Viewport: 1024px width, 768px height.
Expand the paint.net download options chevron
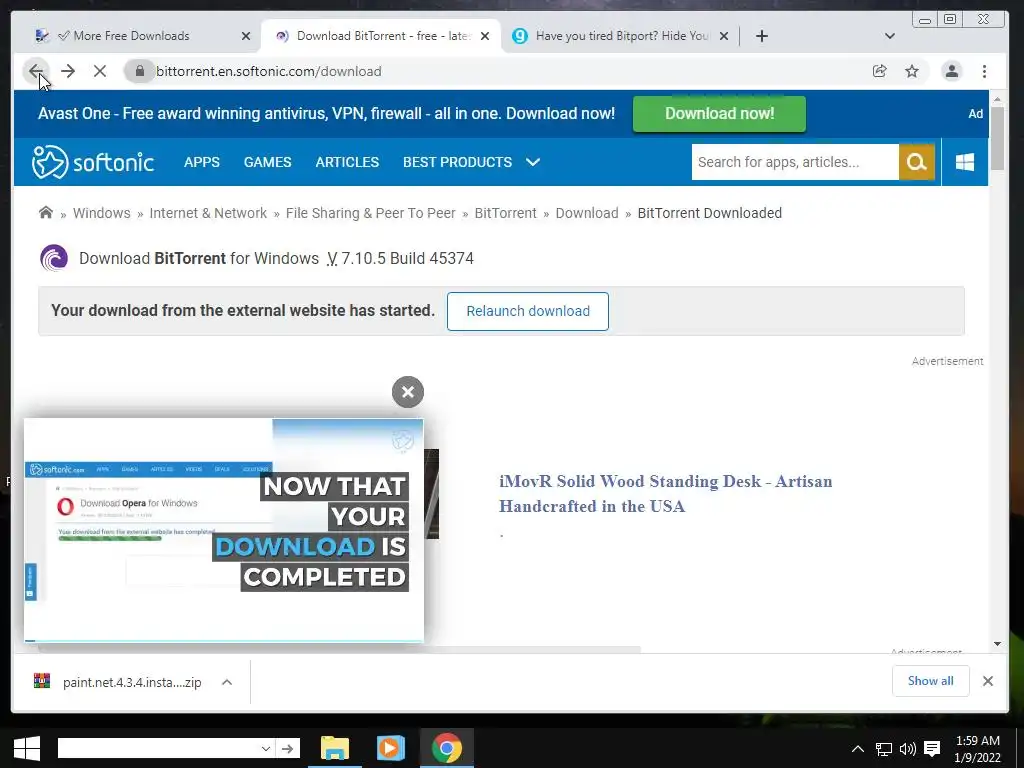227,682
